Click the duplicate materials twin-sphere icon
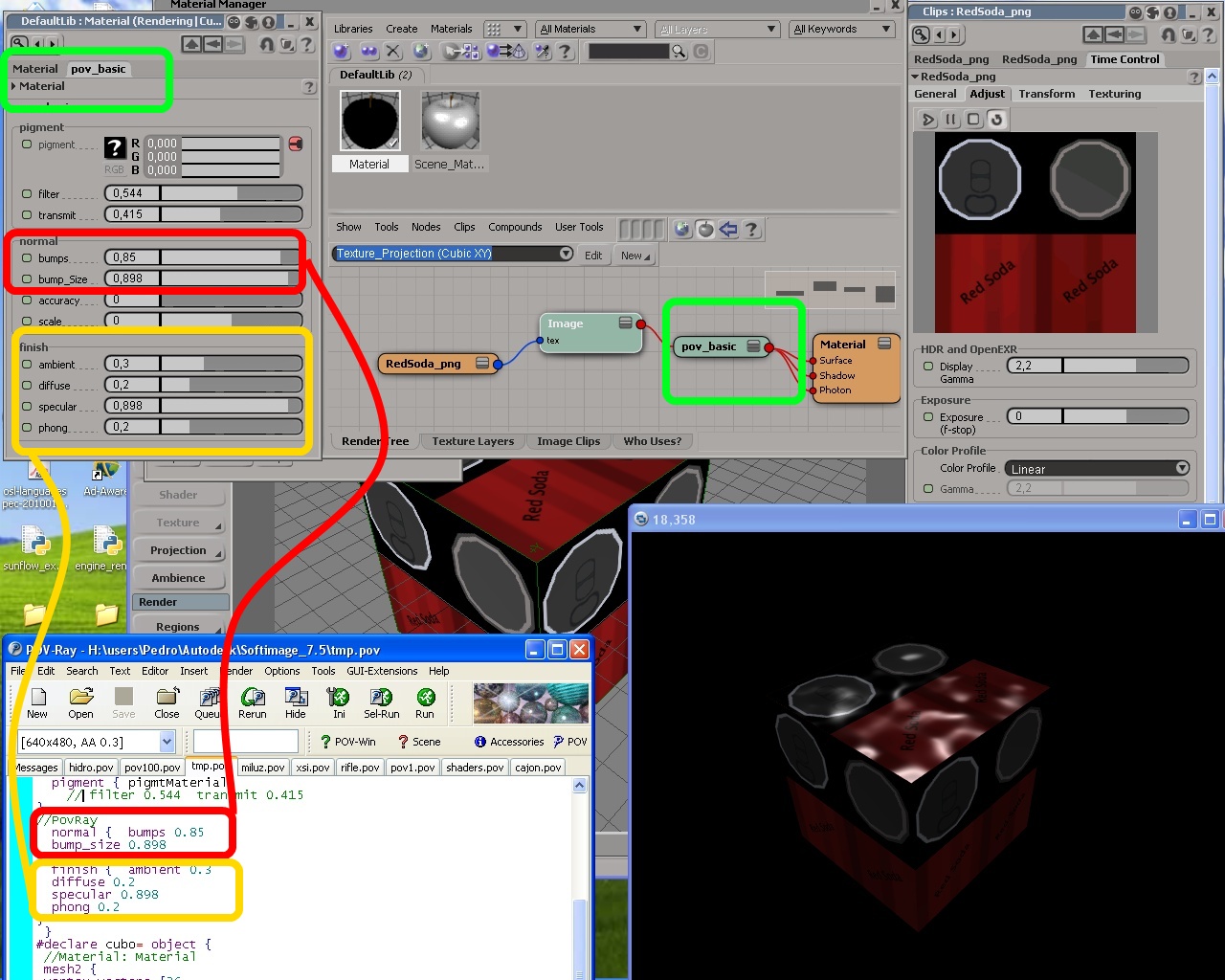The image size is (1225, 980). click(x=368, y=52)
